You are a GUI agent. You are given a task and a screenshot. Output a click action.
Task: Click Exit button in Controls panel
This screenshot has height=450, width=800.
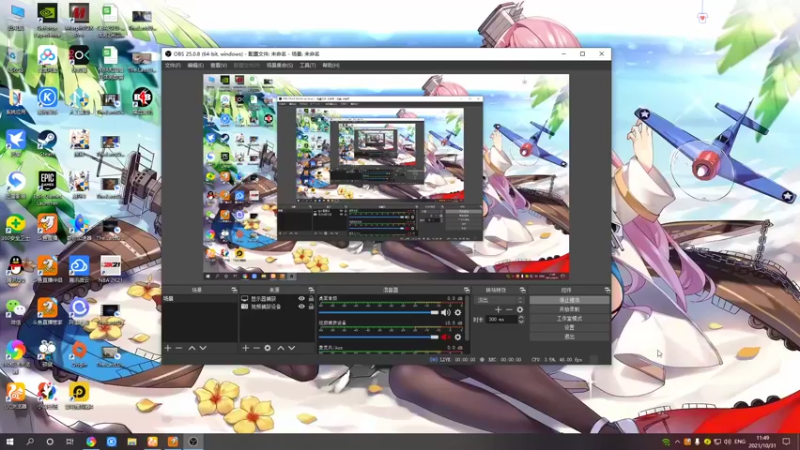[x=569, y=337]
